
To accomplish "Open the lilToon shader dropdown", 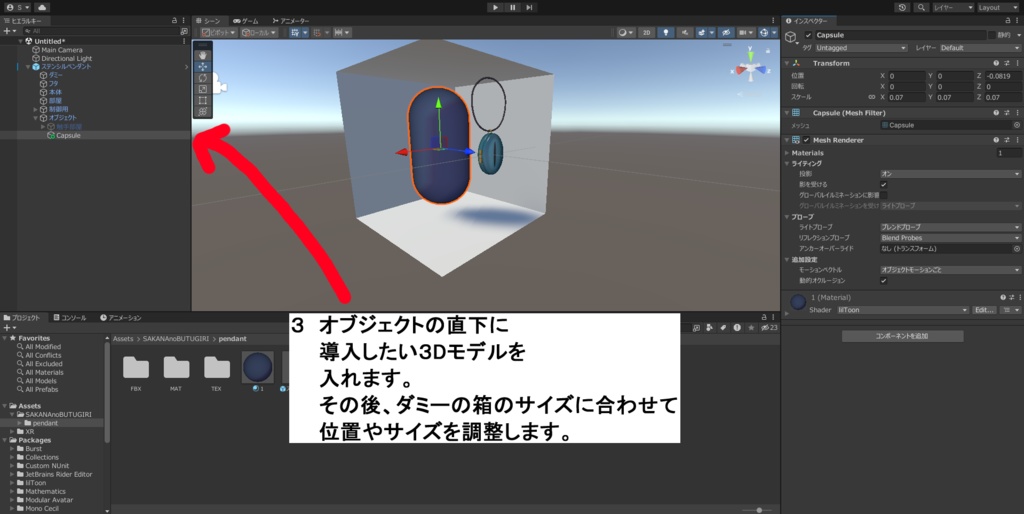I will tap(902, 310).
